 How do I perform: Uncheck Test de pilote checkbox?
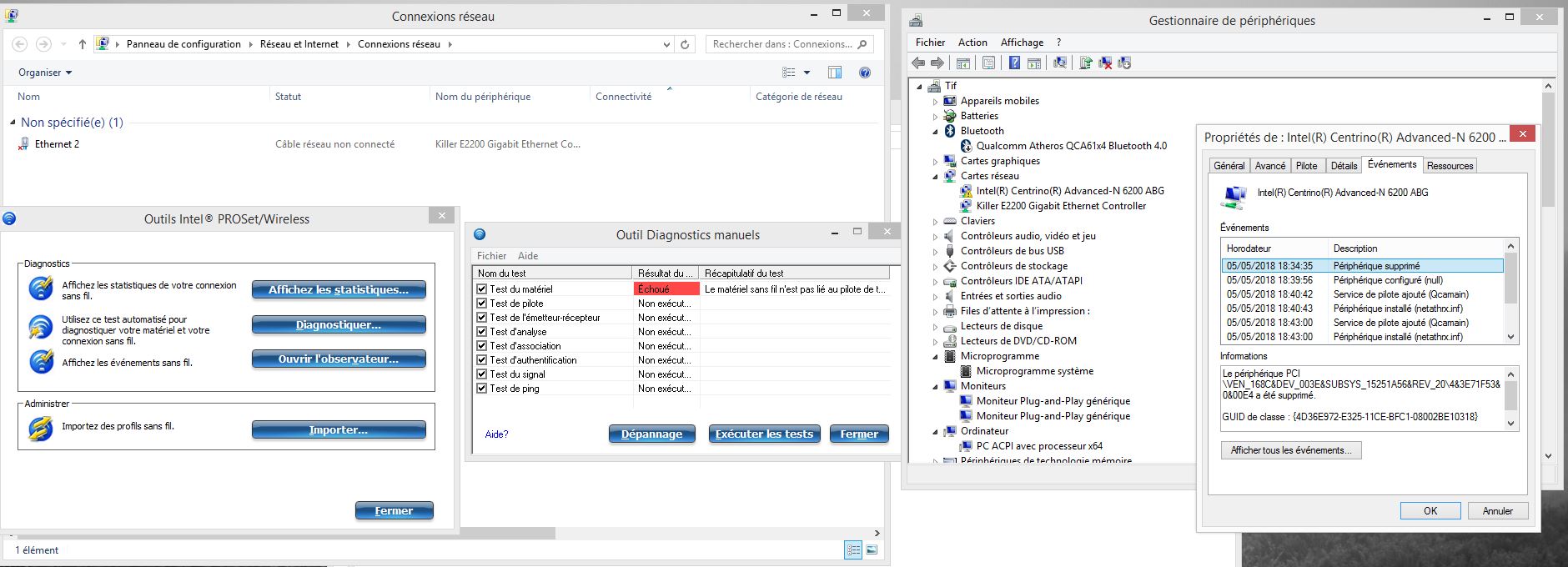[481, 304]
